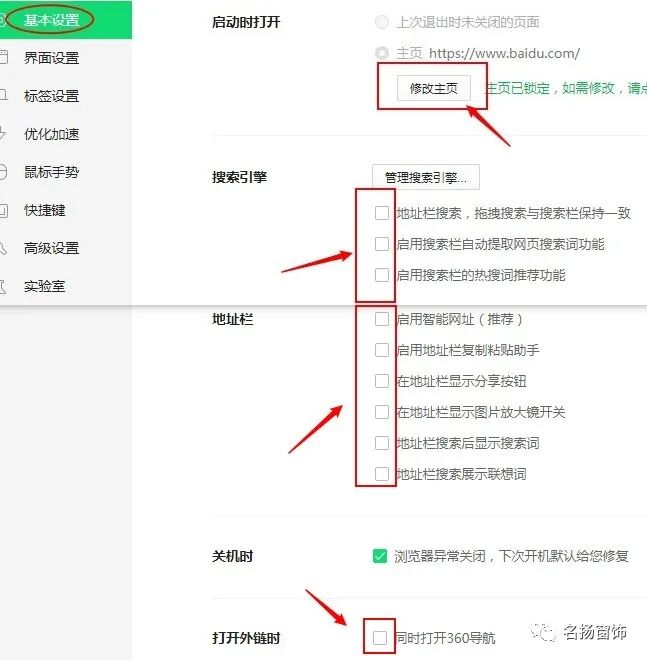Click the 打开外链时 section label
Image resolution: width=647 pixels, height=660 pixels.
pyautogui.click(x=246, y=638)
